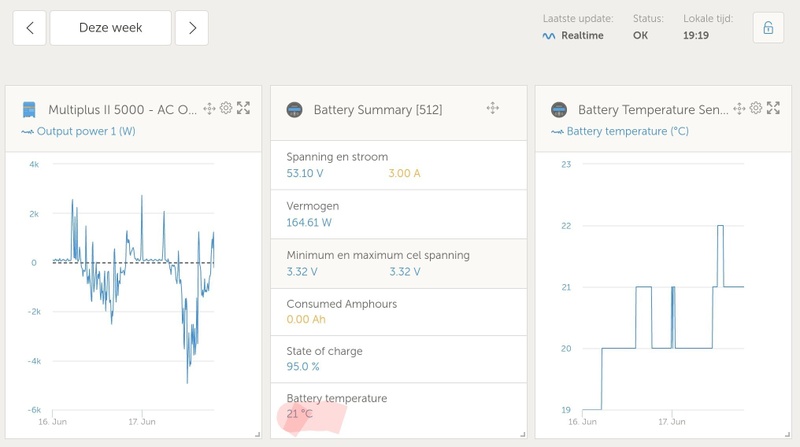This screenshot has height=447, width=800.
Task: Expand Battery Temperature graph to fullscreen
Action: 773,108
